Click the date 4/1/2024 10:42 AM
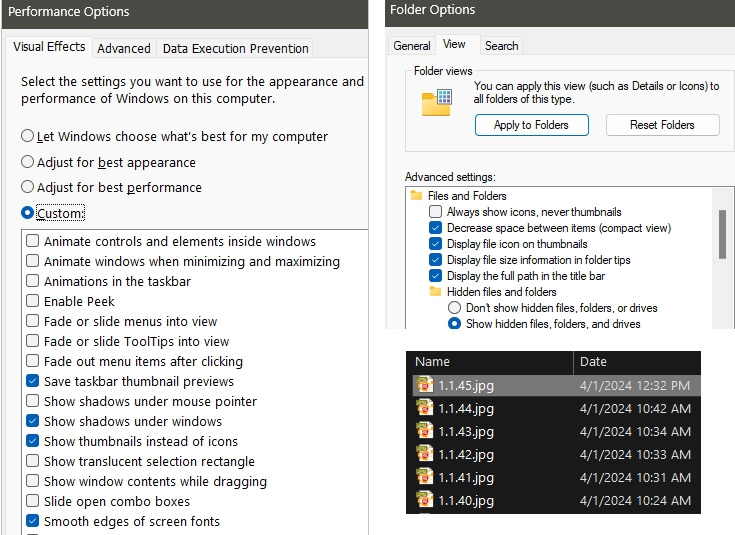Viewport: 735px width, 535px height. 635,408
